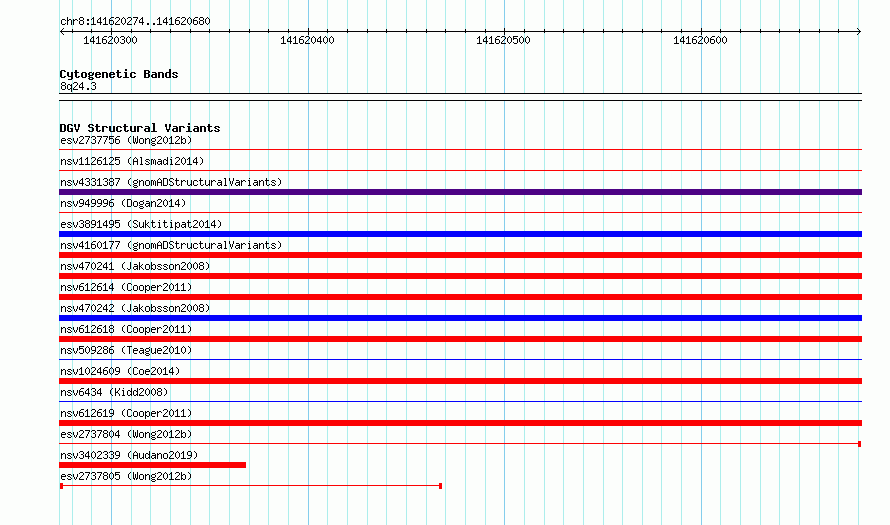Click the nsv6434 (Kidd2008) label
Image resolution: width=890 pixels, height=525 pixels.
coord(114,392)
